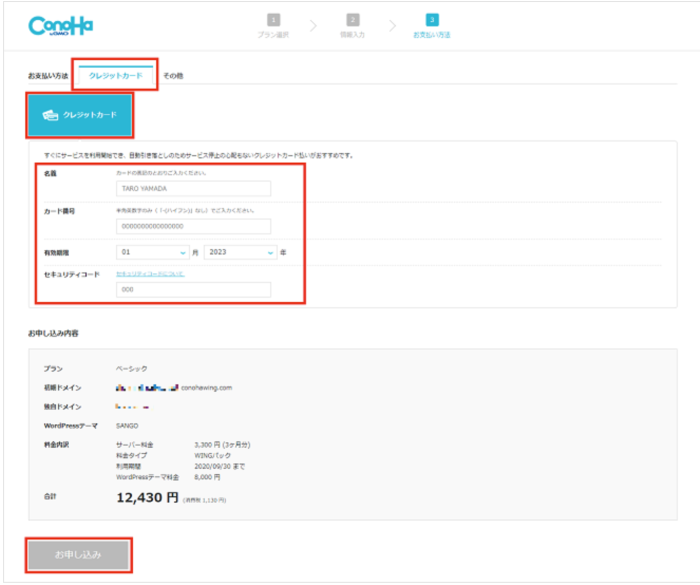Click the 有効期限 field label

pos(56,253)
